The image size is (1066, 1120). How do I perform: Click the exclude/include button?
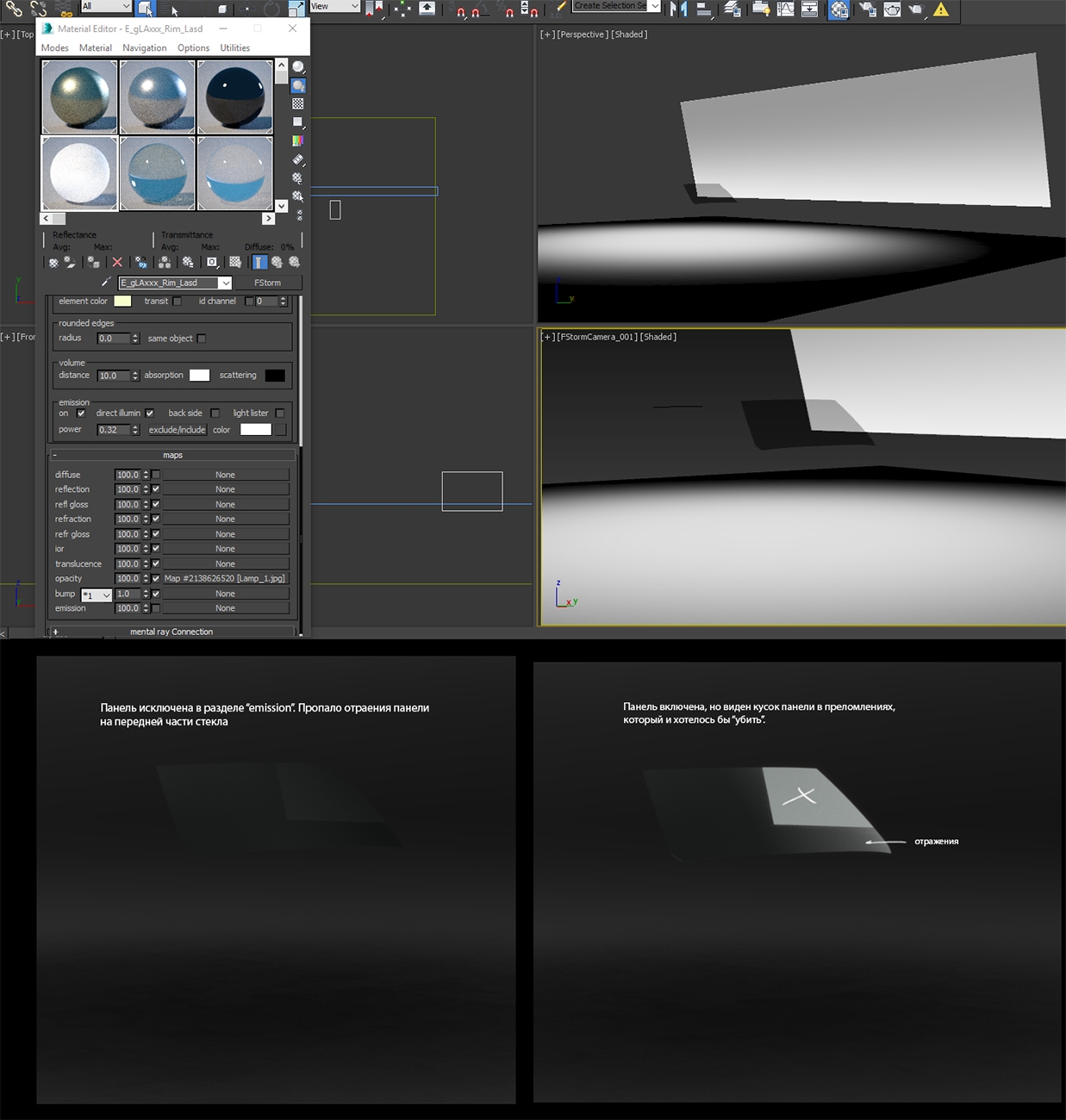(177, 430)
